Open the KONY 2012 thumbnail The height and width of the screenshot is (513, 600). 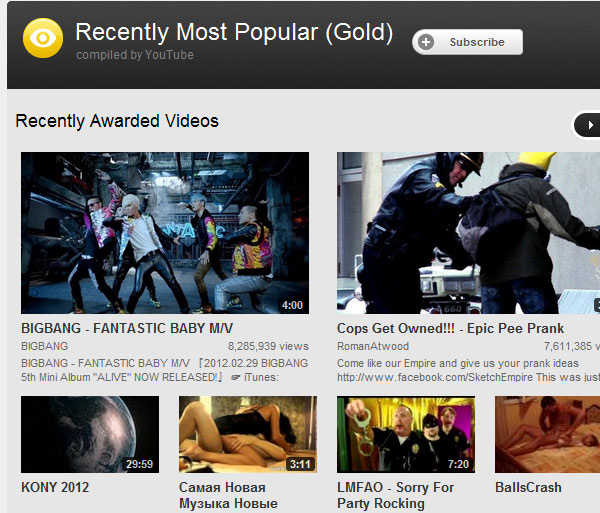90,434
